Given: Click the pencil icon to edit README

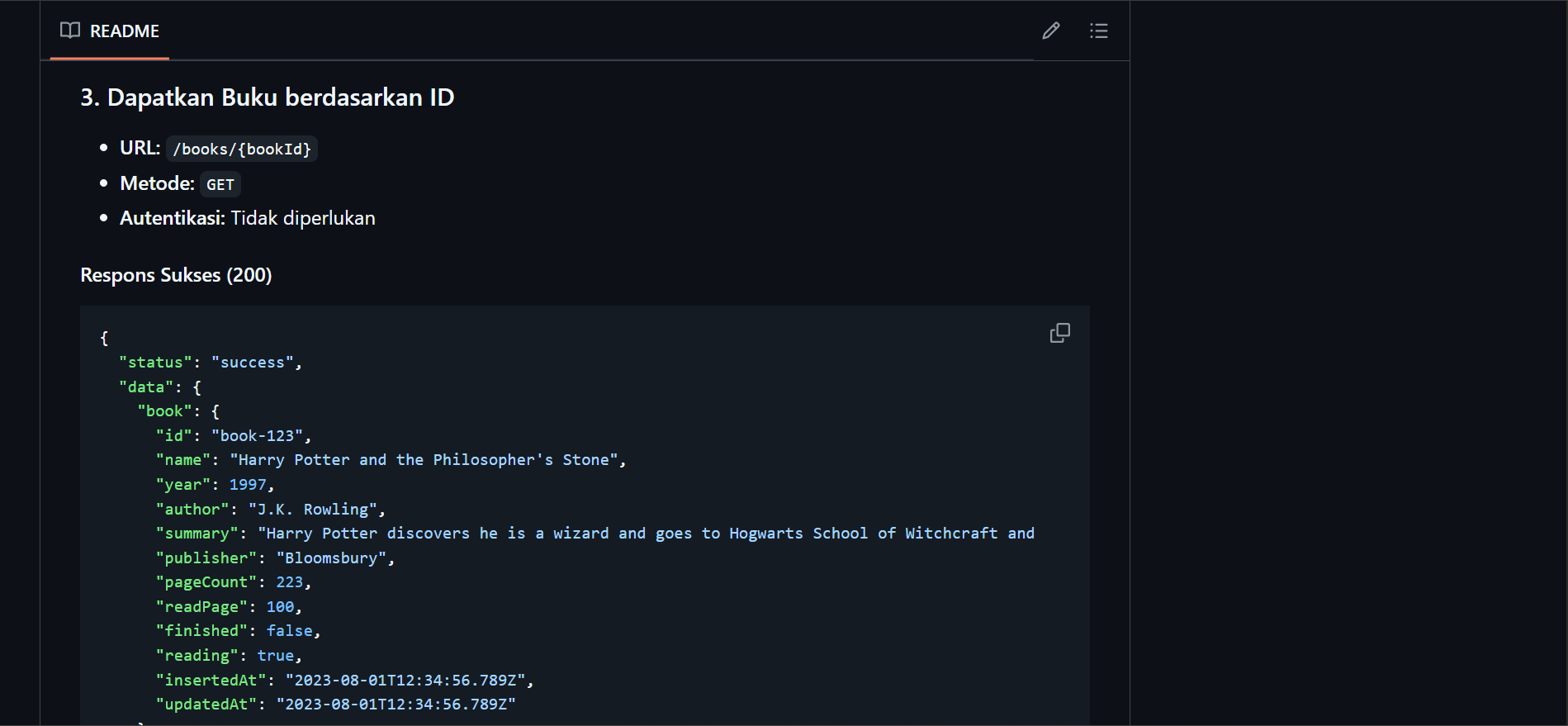Looking at the screenshot, I should [1050, 31].
